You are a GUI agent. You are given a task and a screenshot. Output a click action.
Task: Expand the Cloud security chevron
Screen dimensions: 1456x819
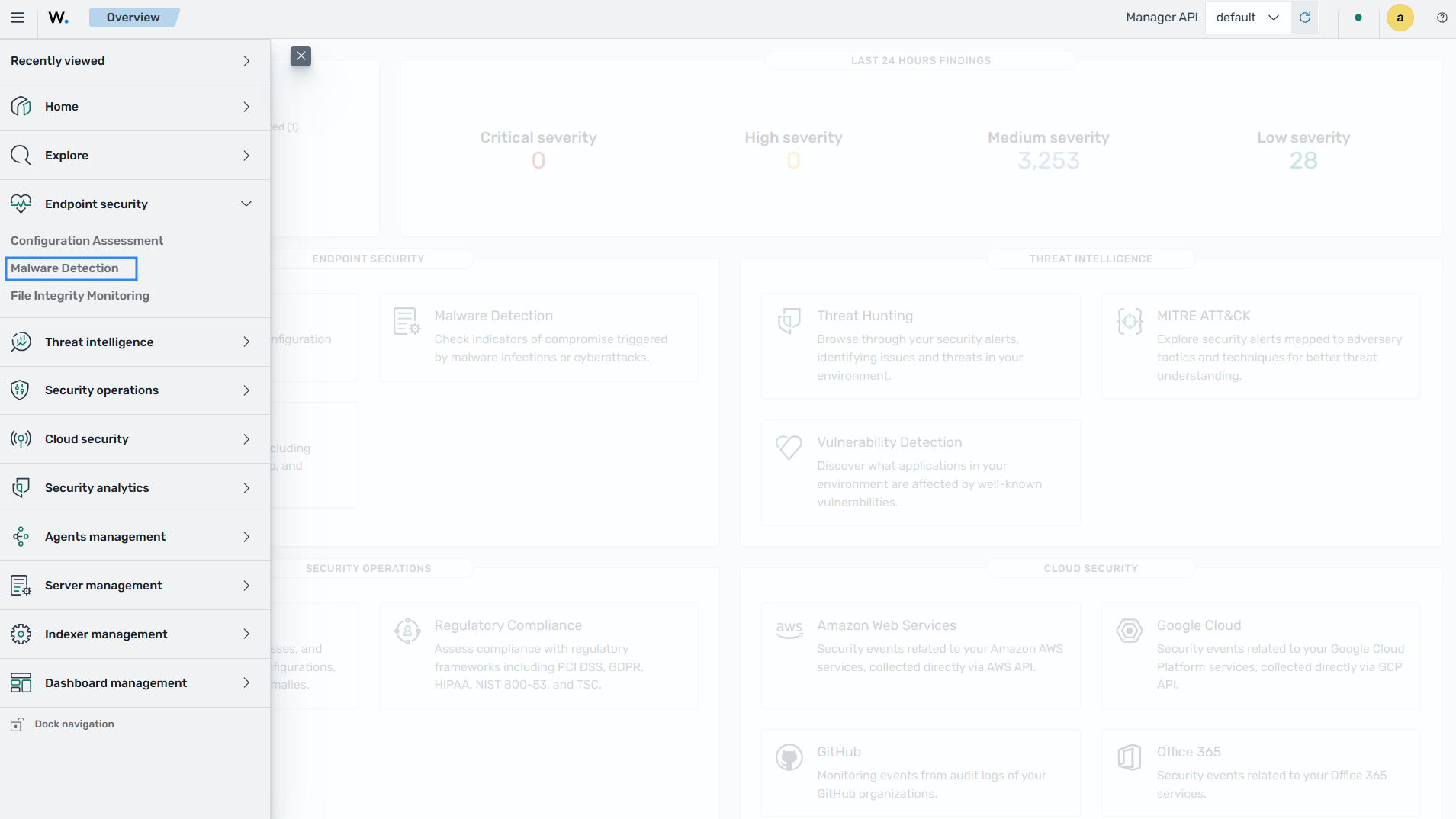pos(246,439)
